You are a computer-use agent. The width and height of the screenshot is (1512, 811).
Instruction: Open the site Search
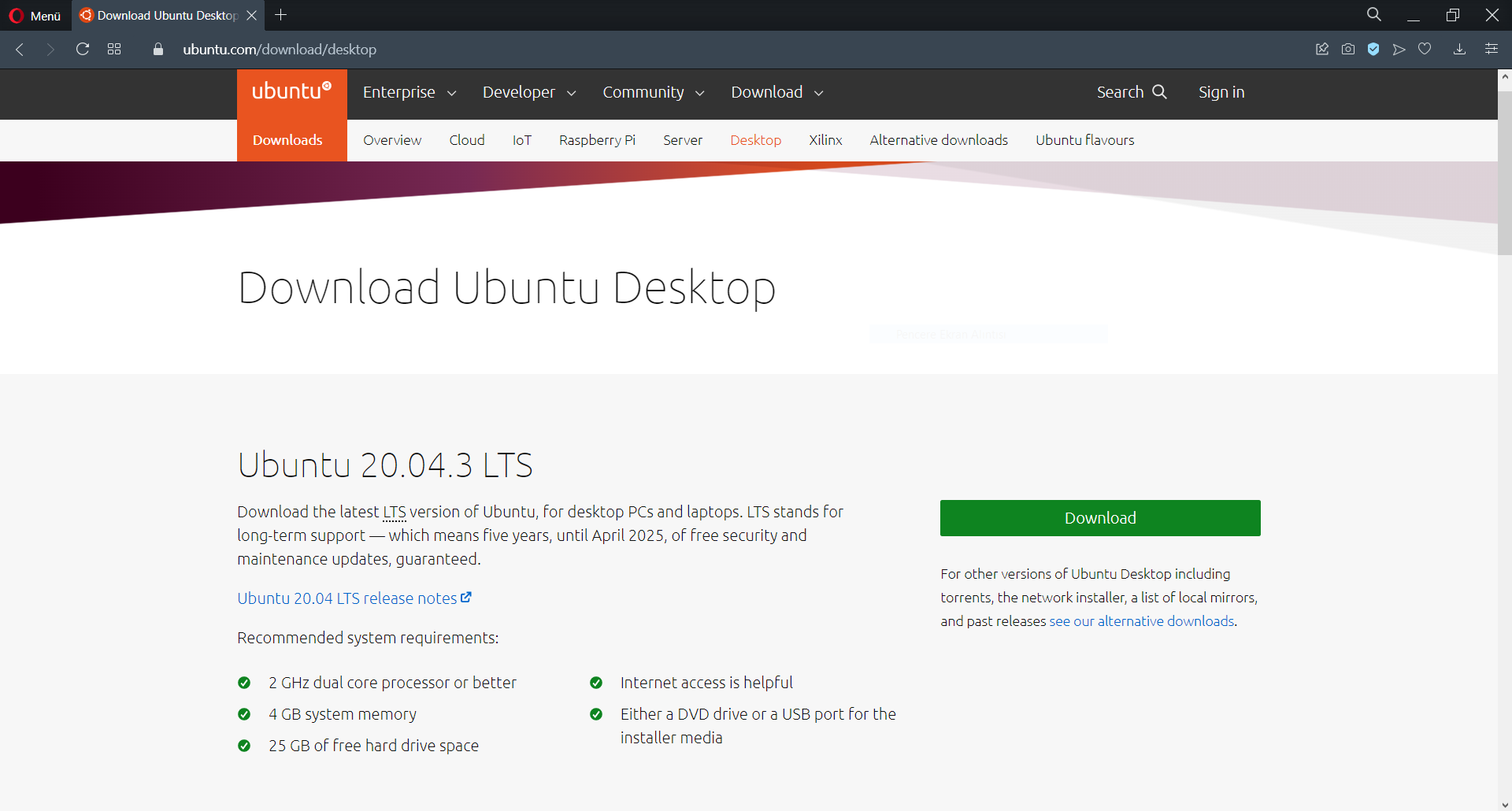pyautogui.click(x=1132, y=92)
